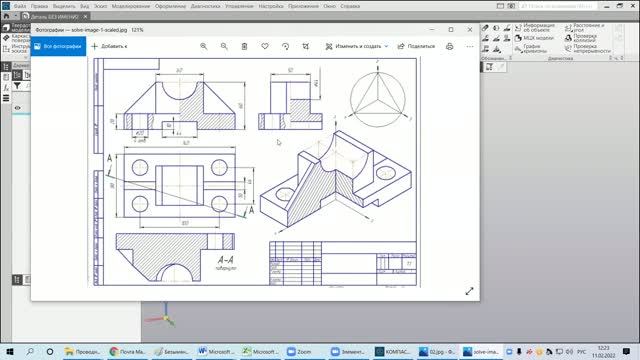The height and width of the screenshot is (360, 640).
Task: Click Поделиться share button
Action: (x=416, y=47)
